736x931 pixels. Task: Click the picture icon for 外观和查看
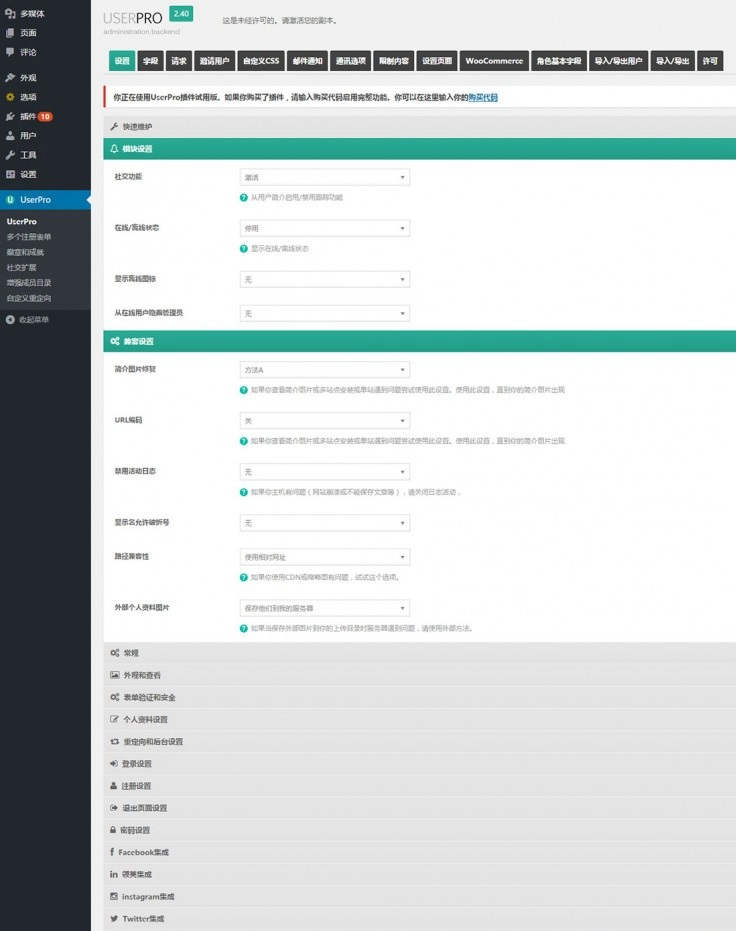(115, 675)
